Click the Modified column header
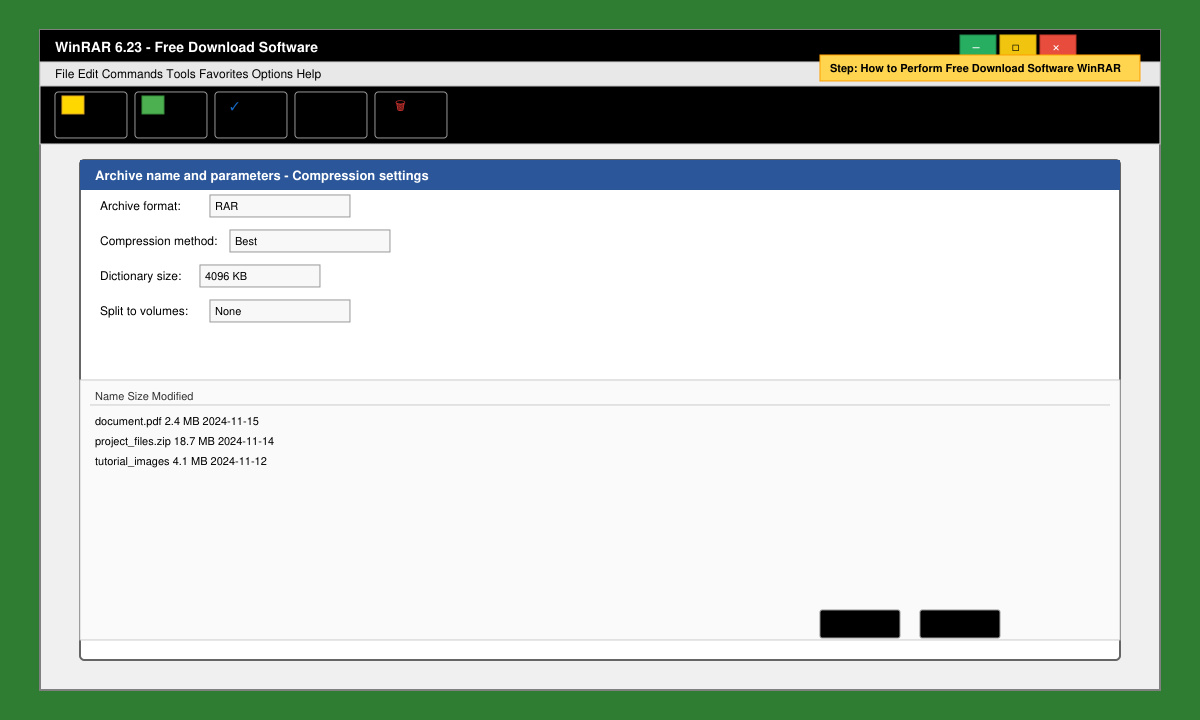Image resolution: width=1200 pixels, height=720 pixels. coord(173,396)
